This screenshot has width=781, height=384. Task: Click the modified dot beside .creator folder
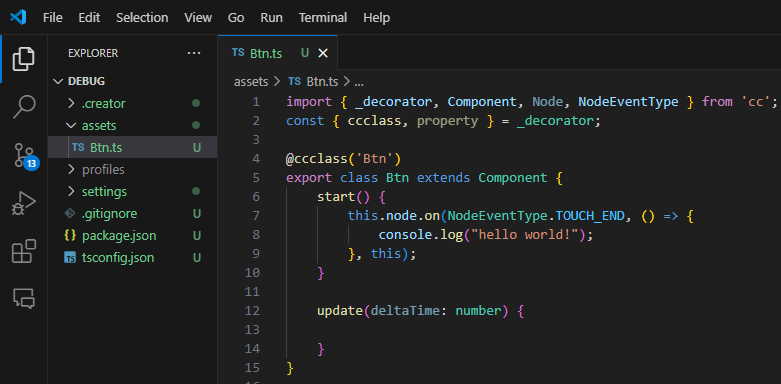196,104
